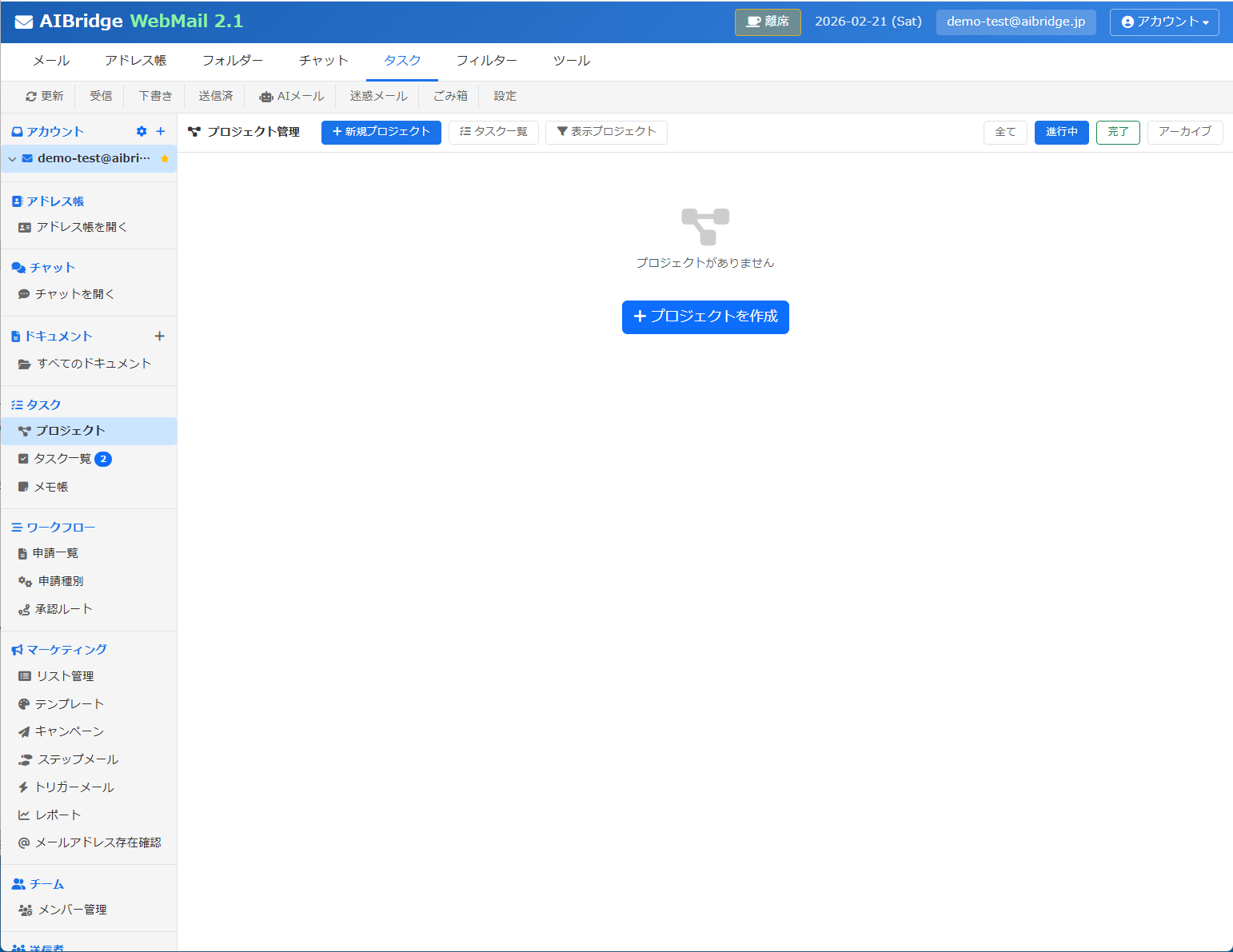Select the 完了 completed filter
Image resolution: width=1233 pixels, height=952 pixels.
click(1118, 132)
